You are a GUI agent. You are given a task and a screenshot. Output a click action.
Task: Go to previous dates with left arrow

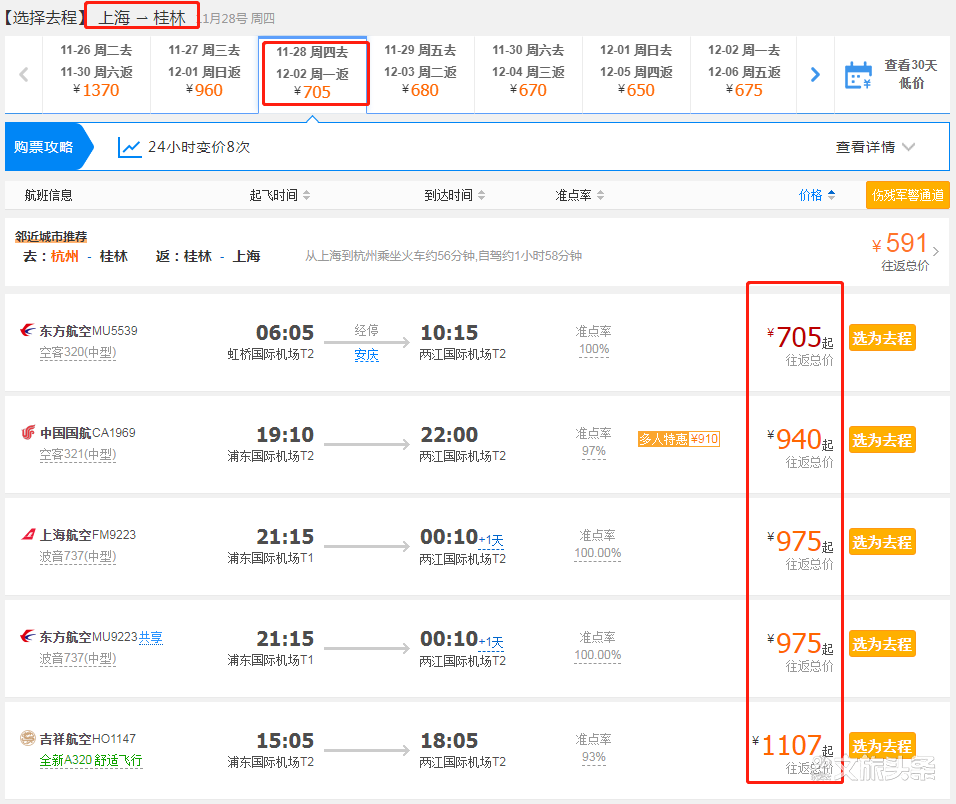point(24,74)
